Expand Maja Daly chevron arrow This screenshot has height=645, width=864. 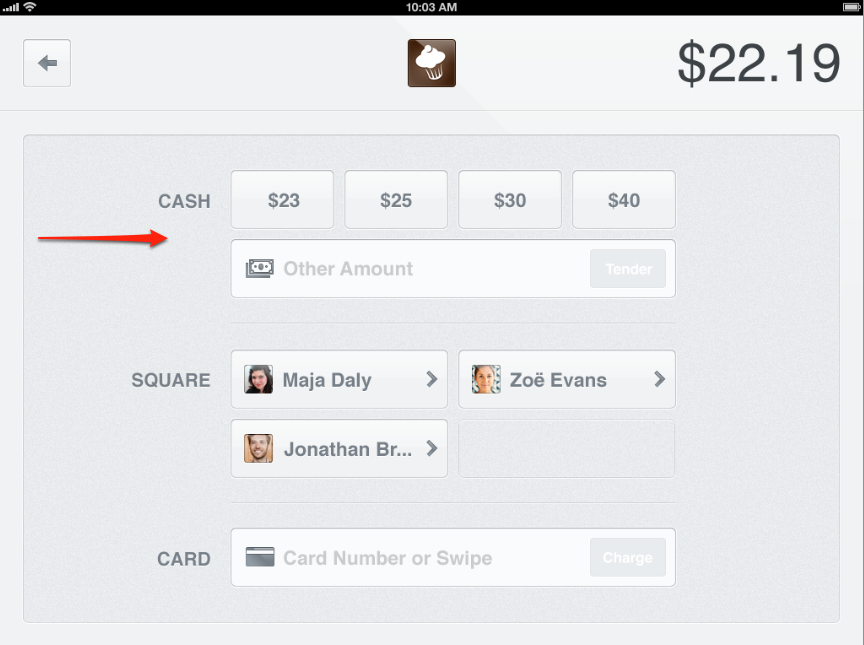pos(432,379)
